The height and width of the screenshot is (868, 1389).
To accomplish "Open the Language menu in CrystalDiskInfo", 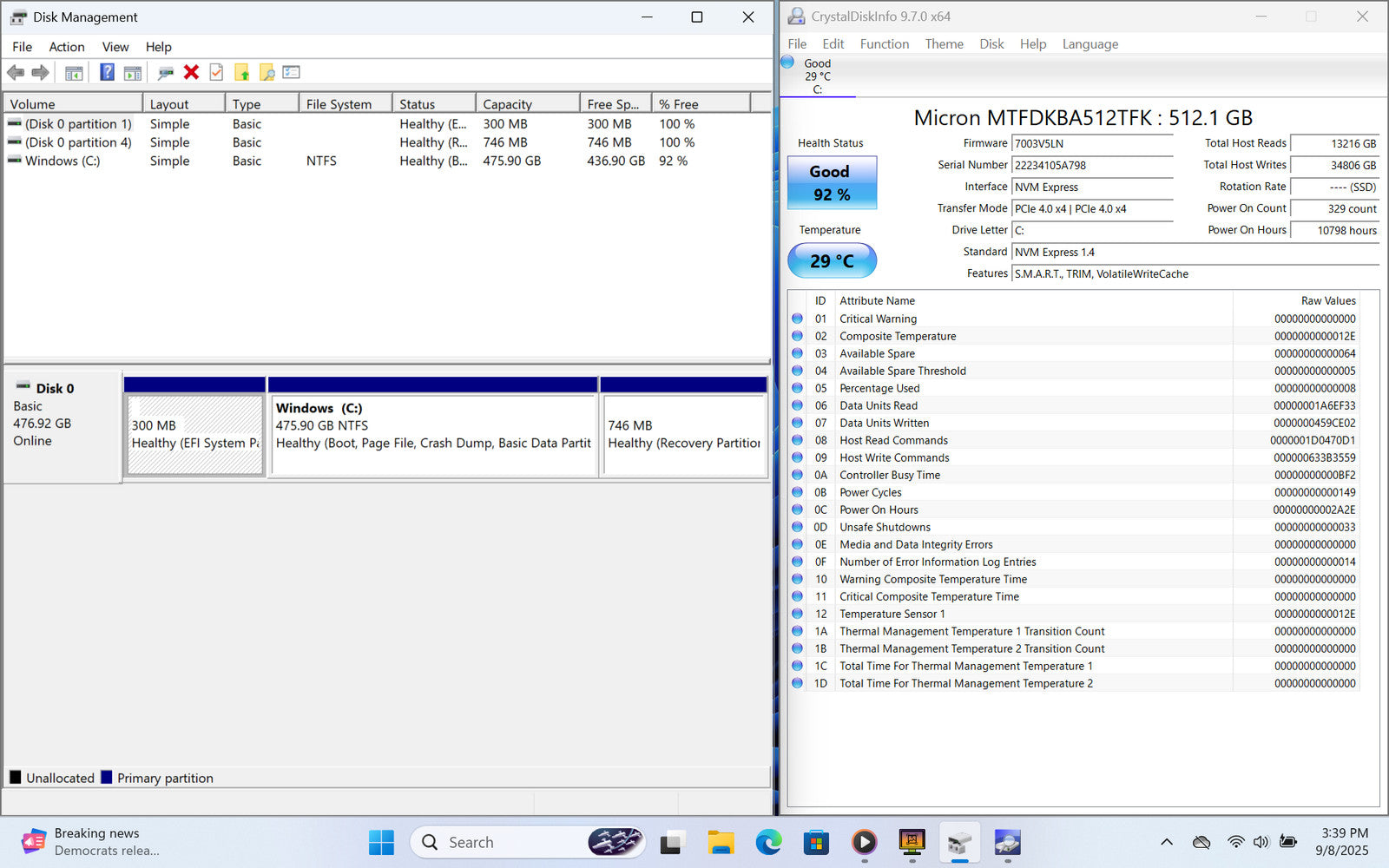I will click(1090, 44).
